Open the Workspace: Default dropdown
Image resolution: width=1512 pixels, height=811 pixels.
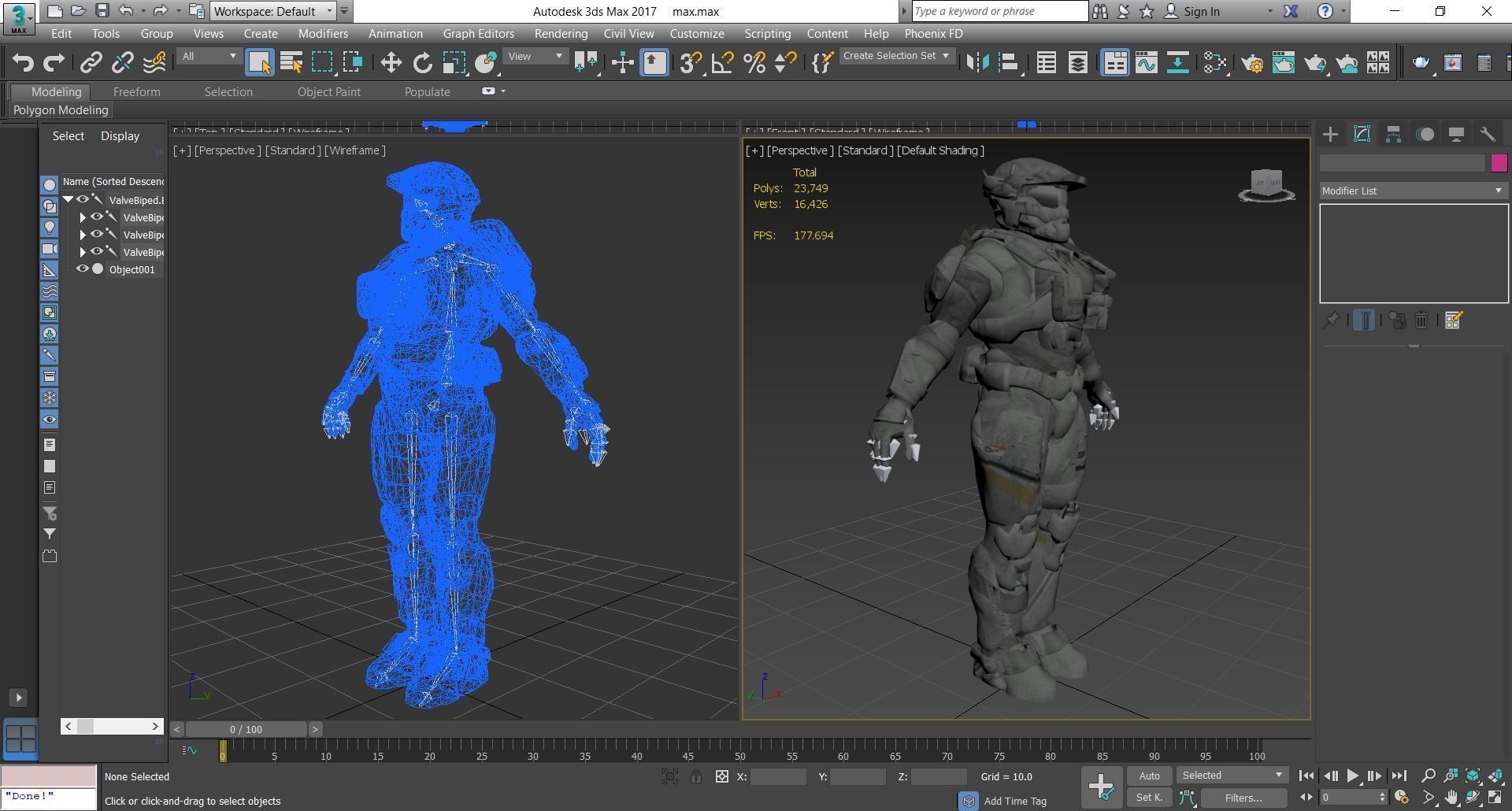point(273,11)
